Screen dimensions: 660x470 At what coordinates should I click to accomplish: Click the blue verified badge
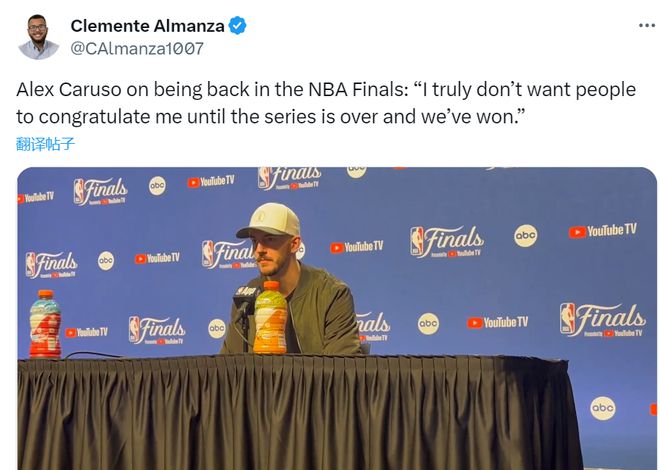click(238, 26)
